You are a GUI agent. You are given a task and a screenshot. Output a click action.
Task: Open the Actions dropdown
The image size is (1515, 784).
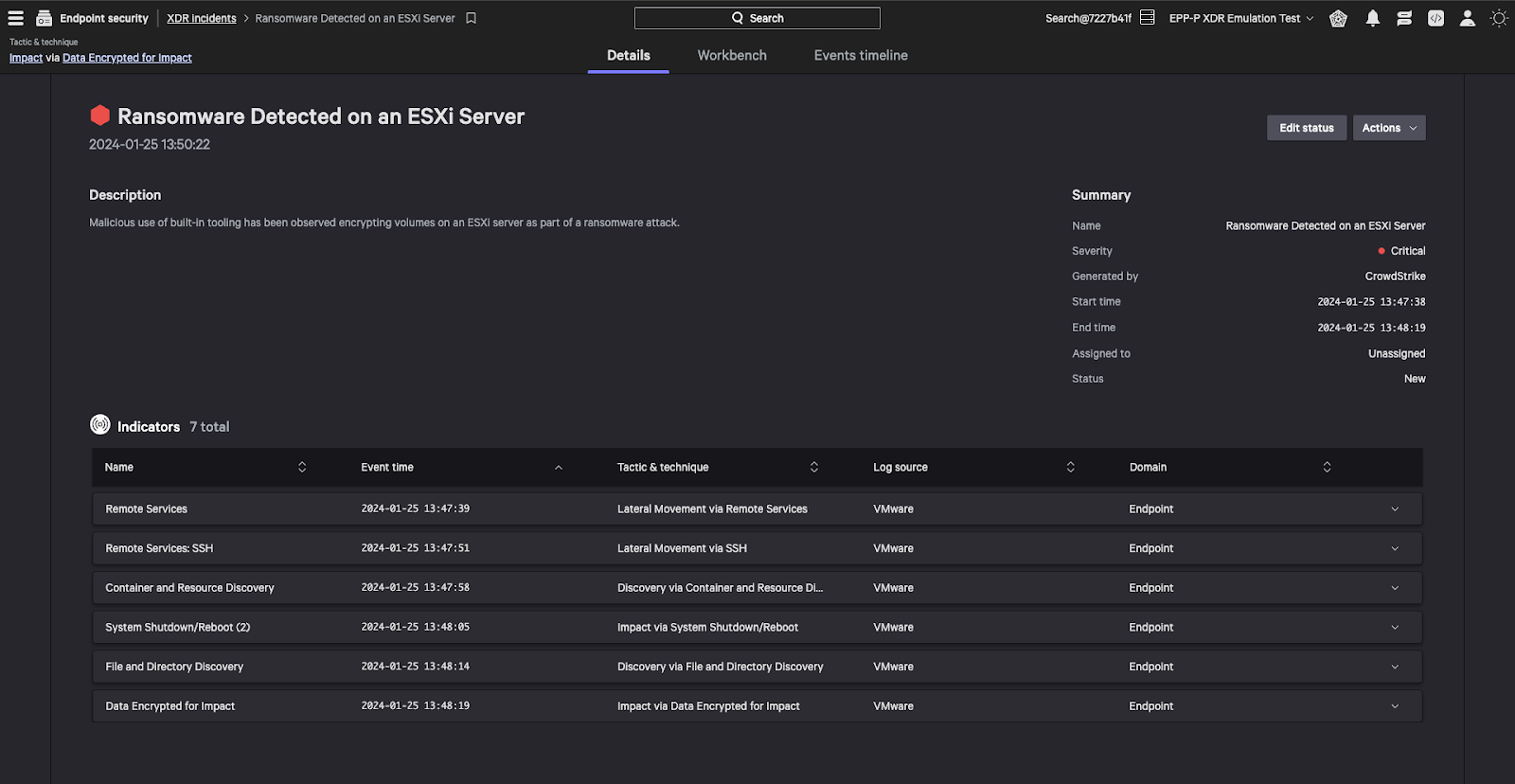coord(1389,128)
